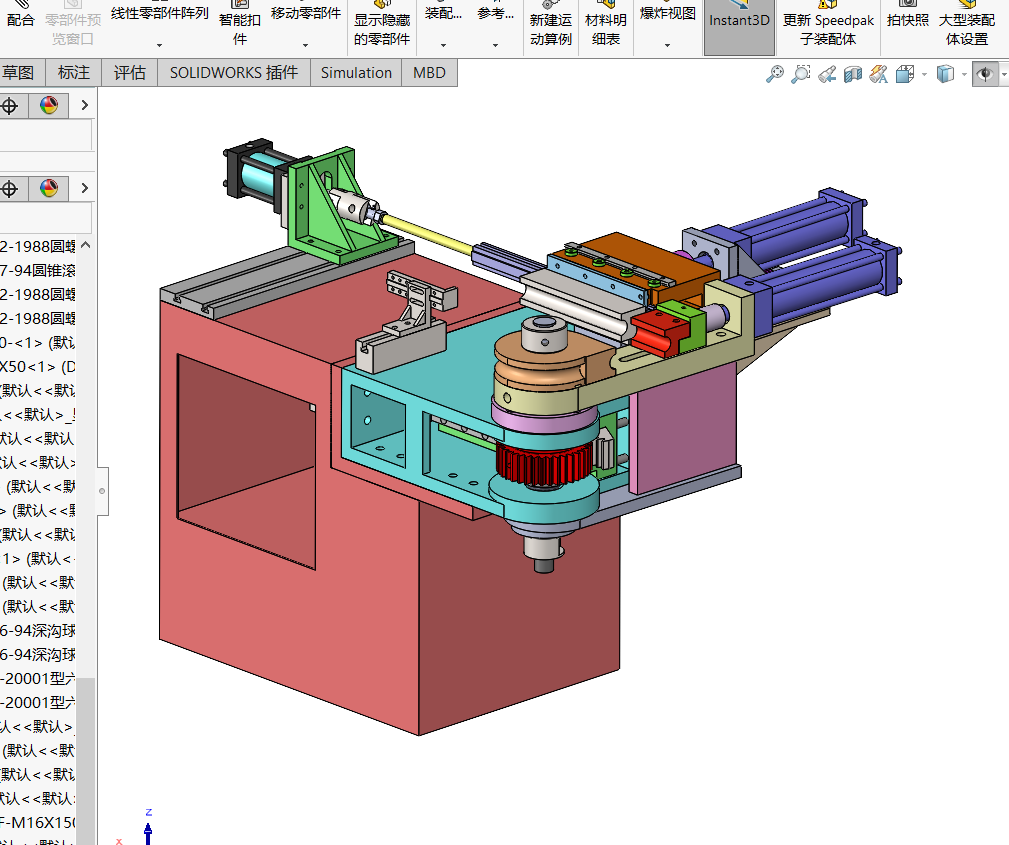Click 显示隐藏的零部件 button

[x=382, y=26]
